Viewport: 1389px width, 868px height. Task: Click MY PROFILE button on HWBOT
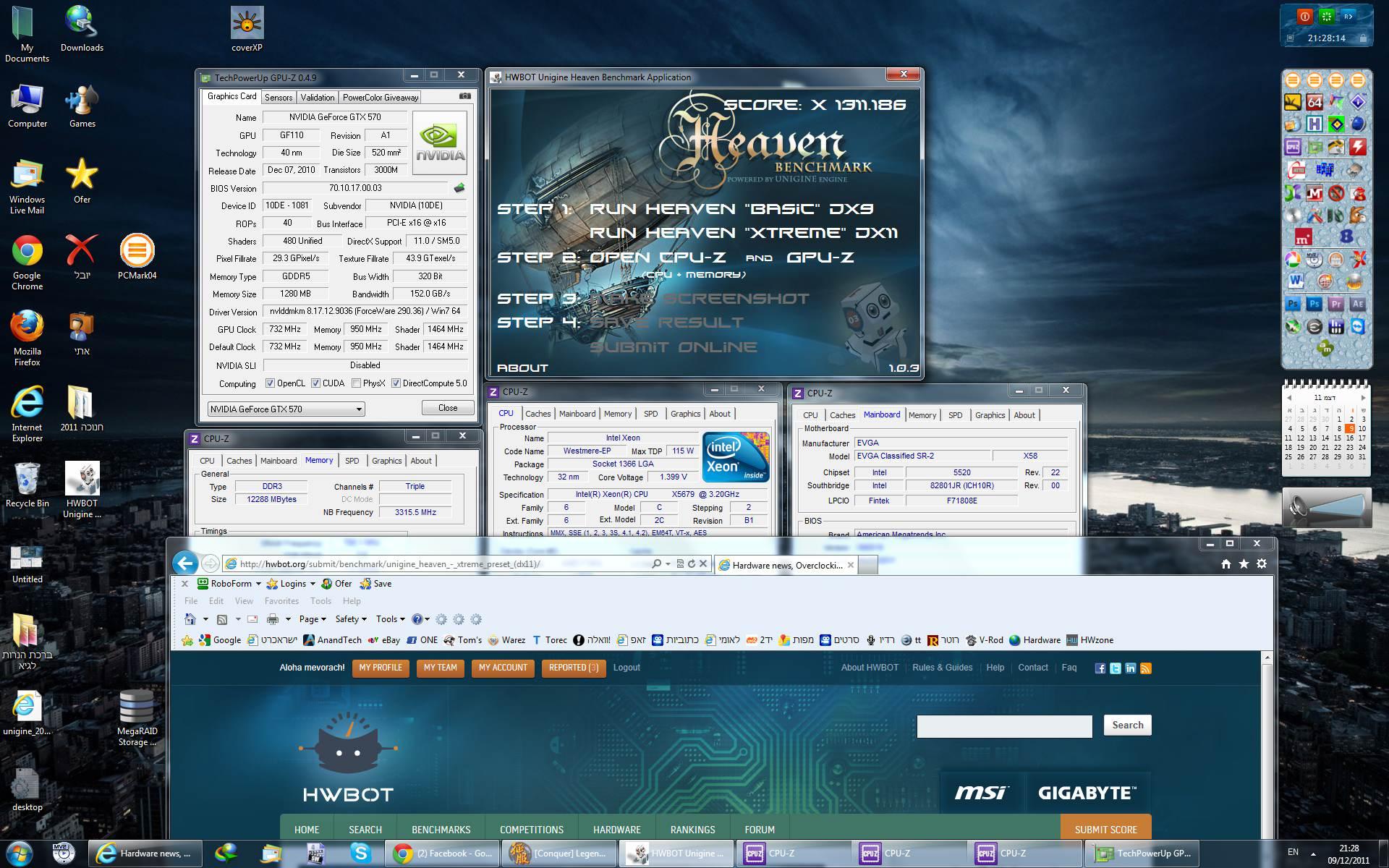(x=381, y=668)
